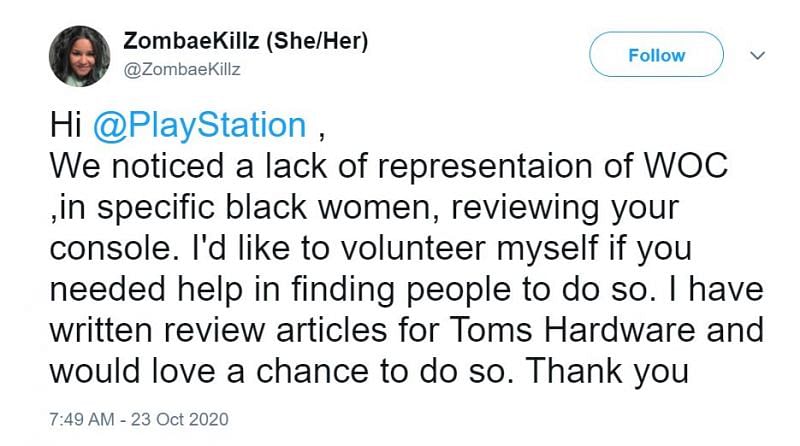
Task: Click the 23 Oct 2020 date
Action: (x=180, y=419)
